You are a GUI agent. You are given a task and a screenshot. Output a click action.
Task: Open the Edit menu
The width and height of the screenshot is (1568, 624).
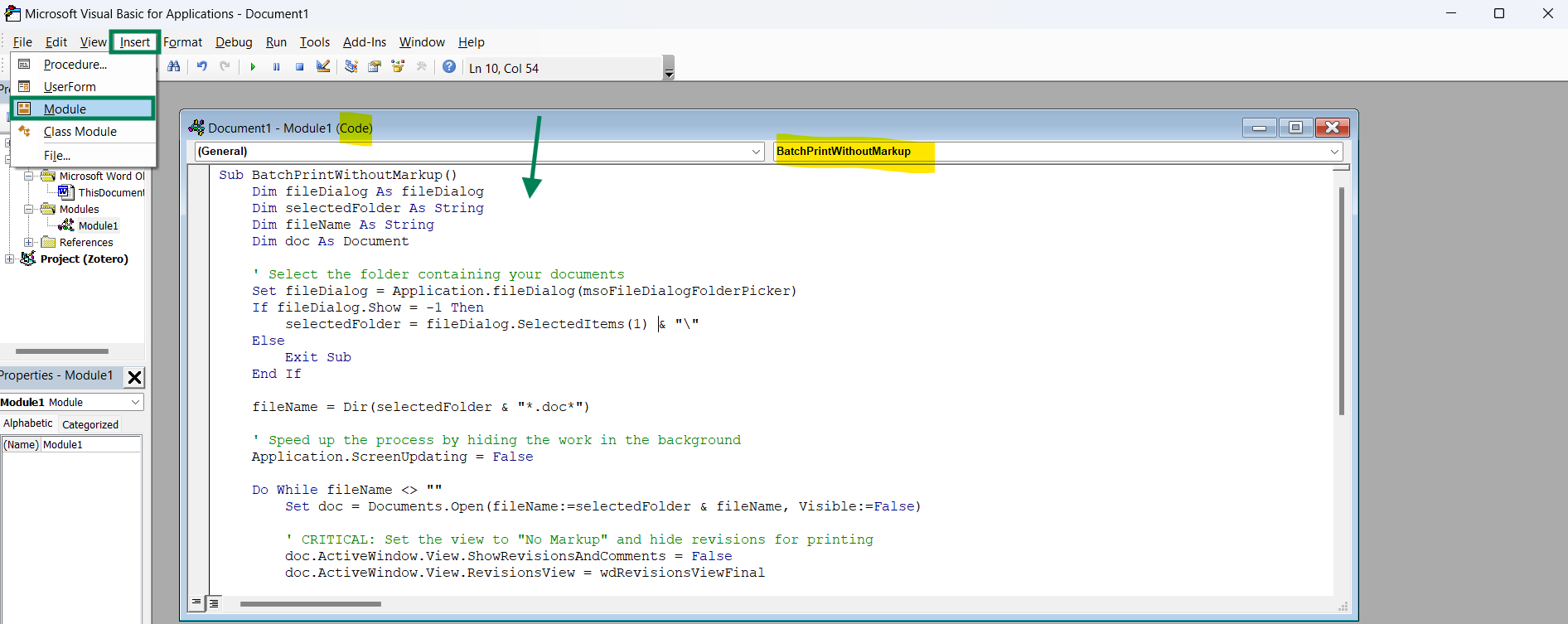click(x=56, y=42)
